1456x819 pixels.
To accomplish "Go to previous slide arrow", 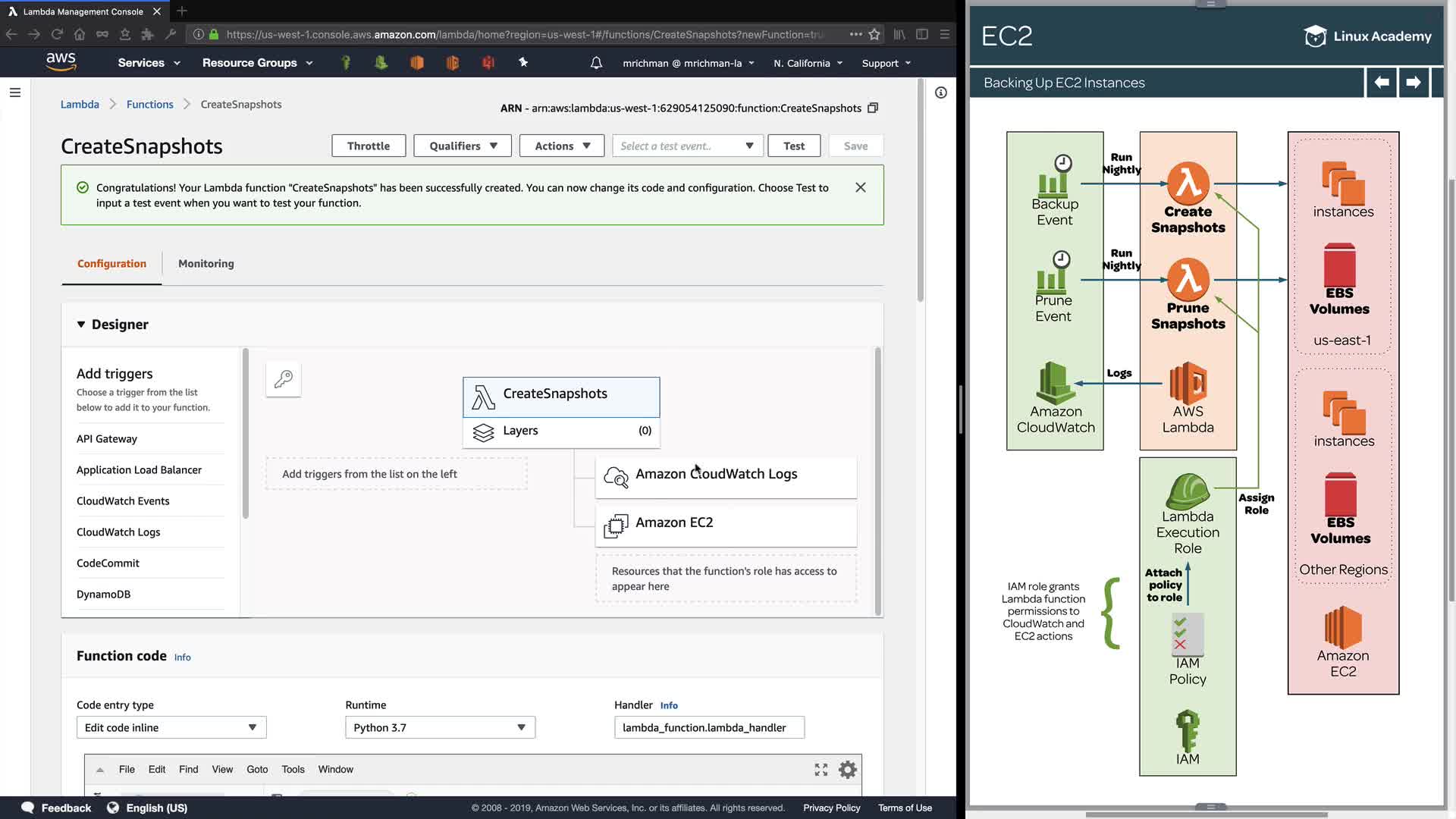I will pos(1382,82).
